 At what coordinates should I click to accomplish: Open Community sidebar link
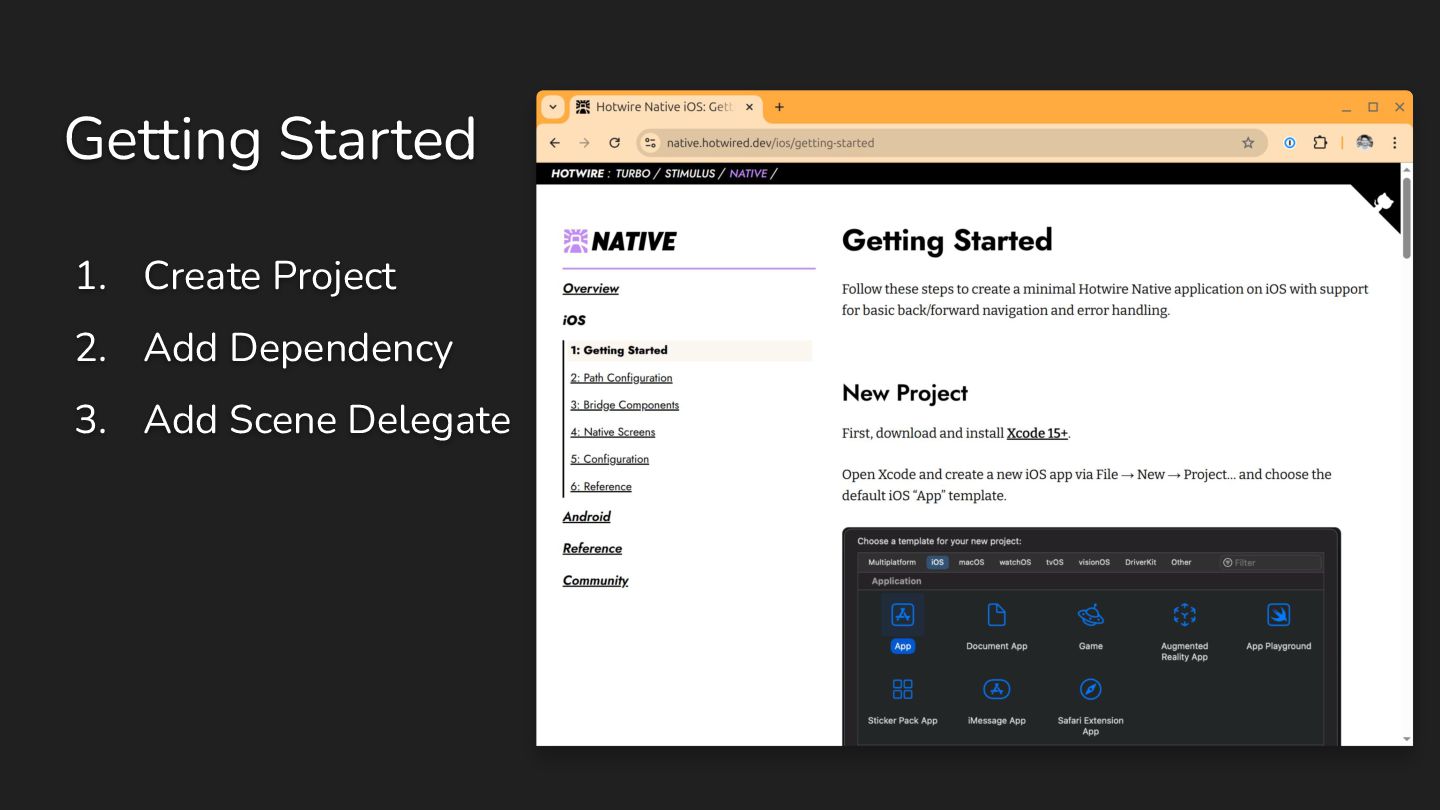(x=595, y=580)
